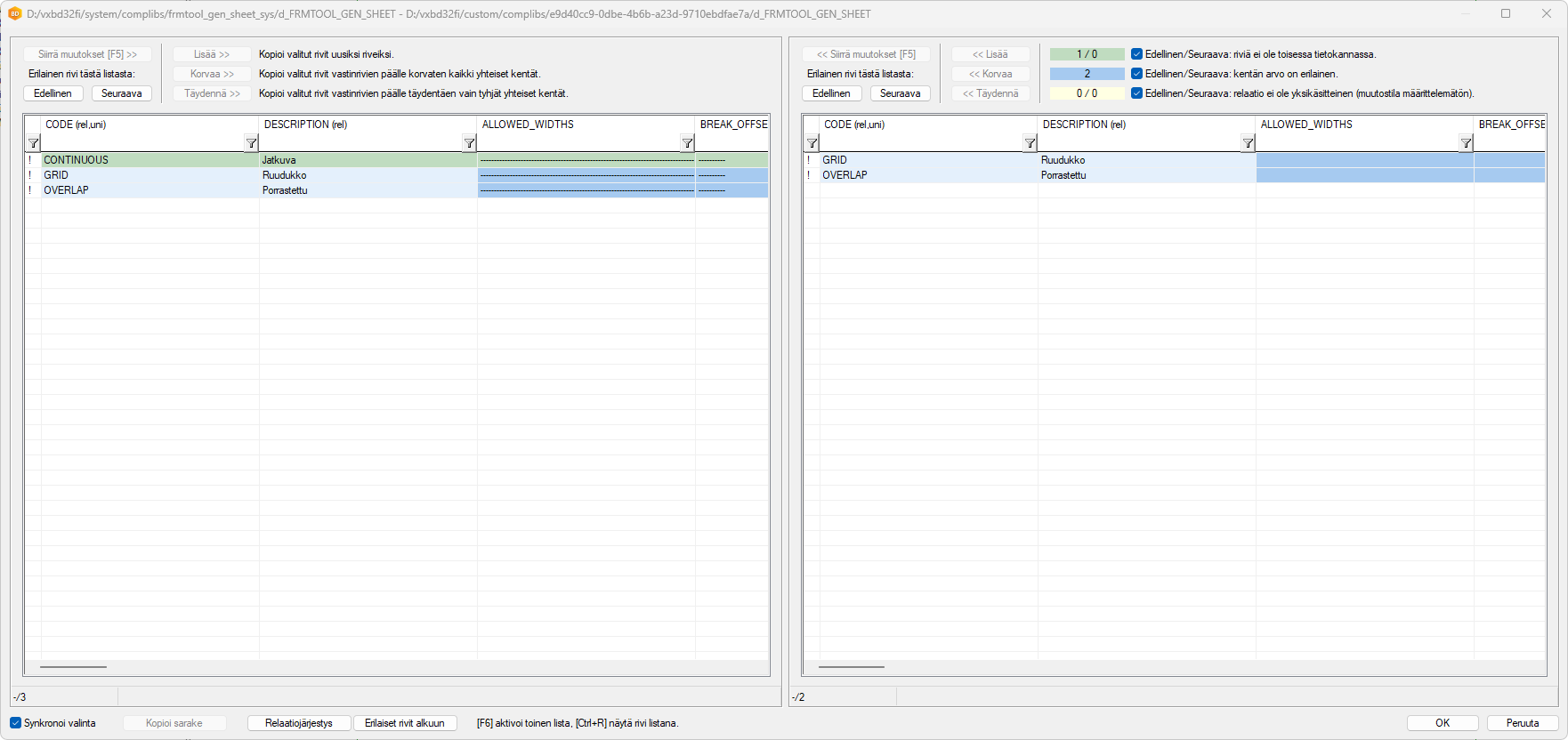This screenshot has width=1568, height=740.
Task: Click the filter icon for left DESCRIPTION column
Action: click(x=469, y=143)
